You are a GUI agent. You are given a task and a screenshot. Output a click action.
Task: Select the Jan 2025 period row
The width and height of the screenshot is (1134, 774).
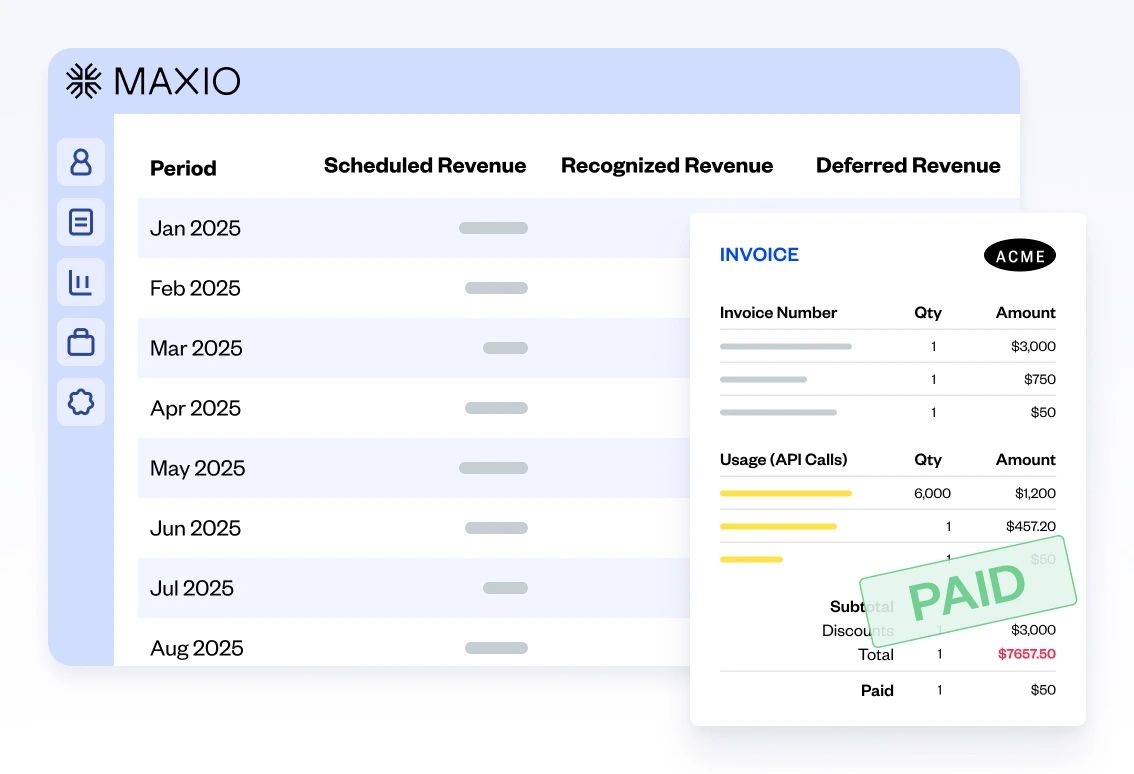pos(196,228)
